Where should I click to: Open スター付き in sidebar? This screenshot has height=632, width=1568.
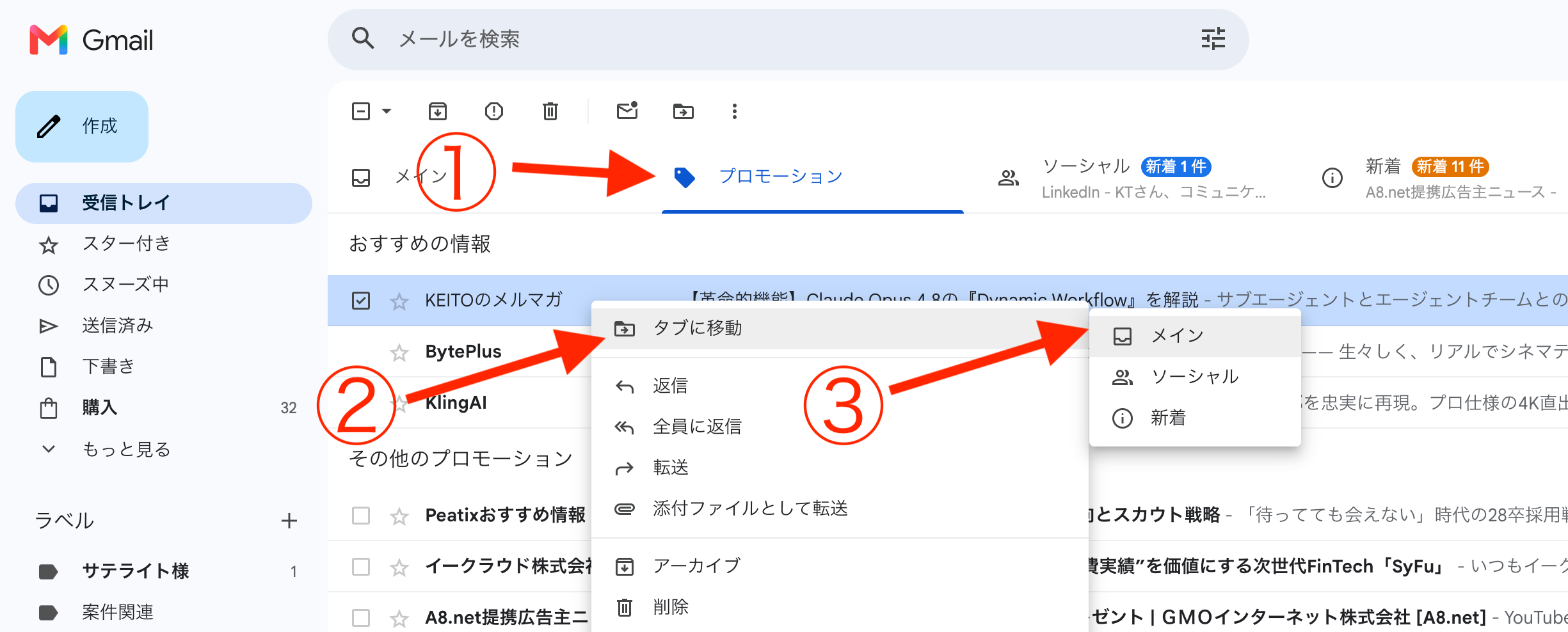(x=164, y=244)
